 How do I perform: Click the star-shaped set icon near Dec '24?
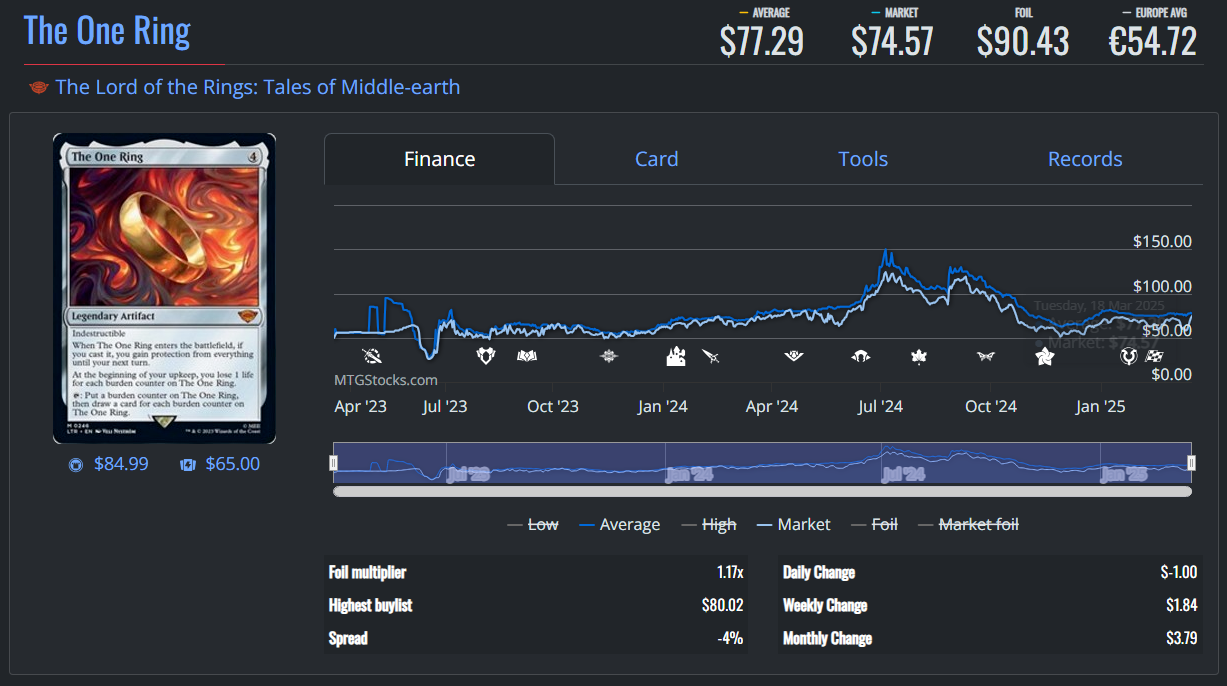[x=1044, y=355]
